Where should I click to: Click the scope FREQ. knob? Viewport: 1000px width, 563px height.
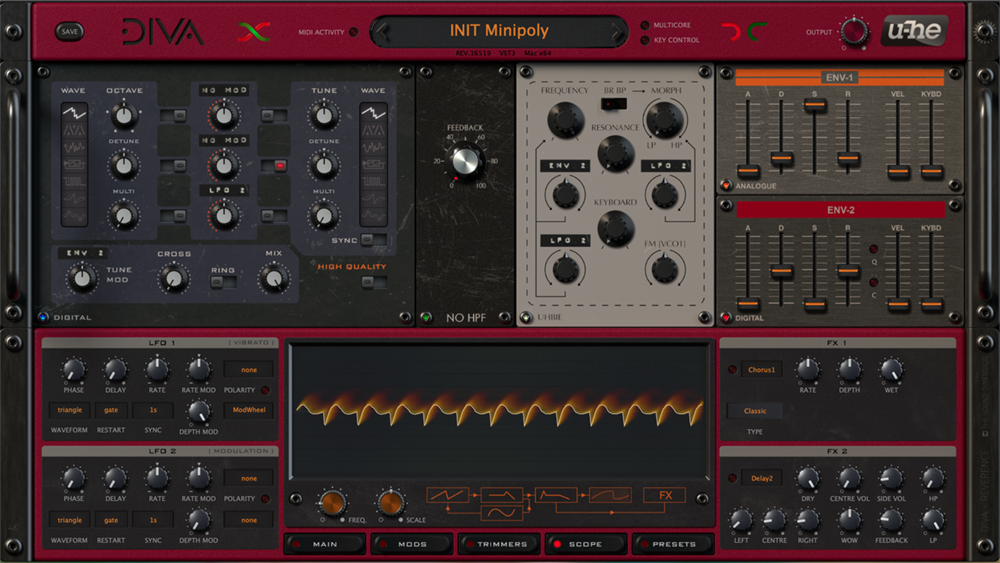tap(332, 503)
